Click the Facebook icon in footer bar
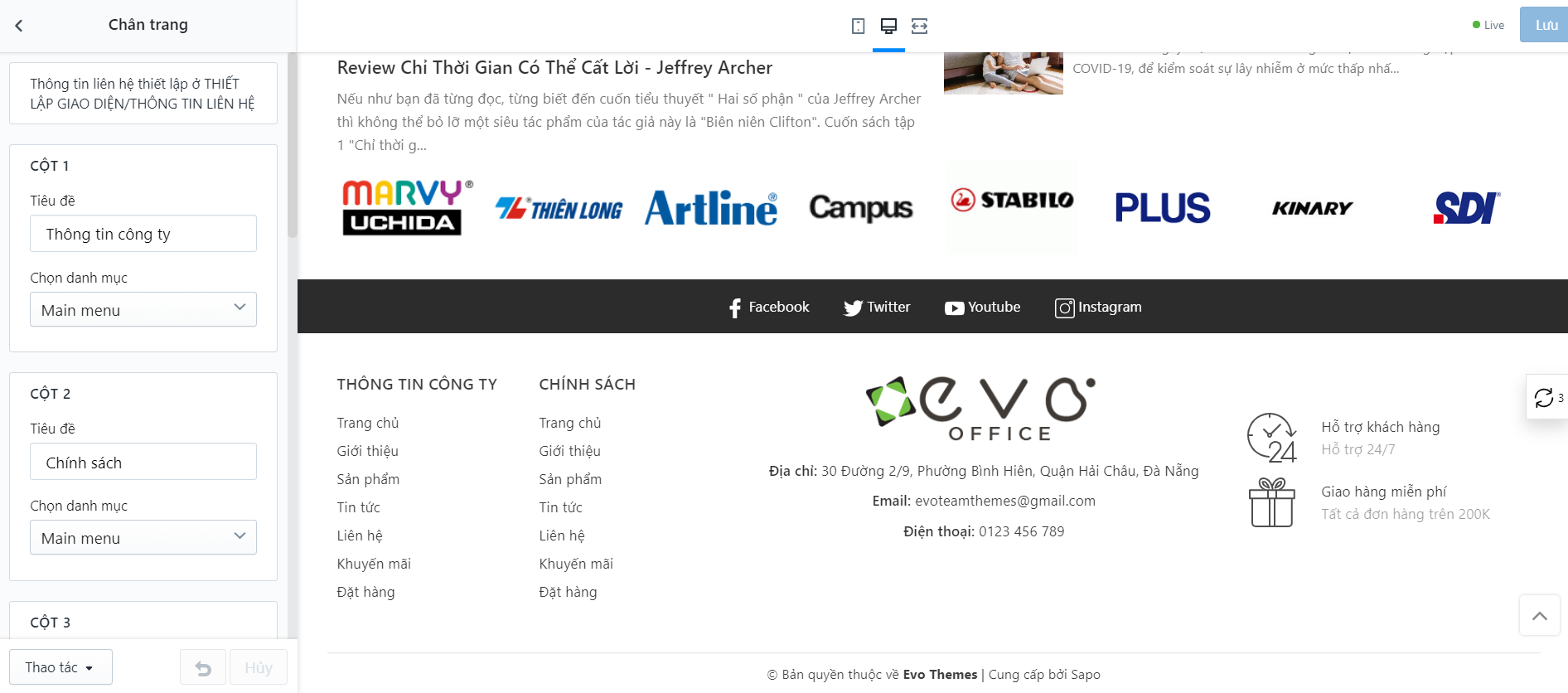 pos(735,308)
